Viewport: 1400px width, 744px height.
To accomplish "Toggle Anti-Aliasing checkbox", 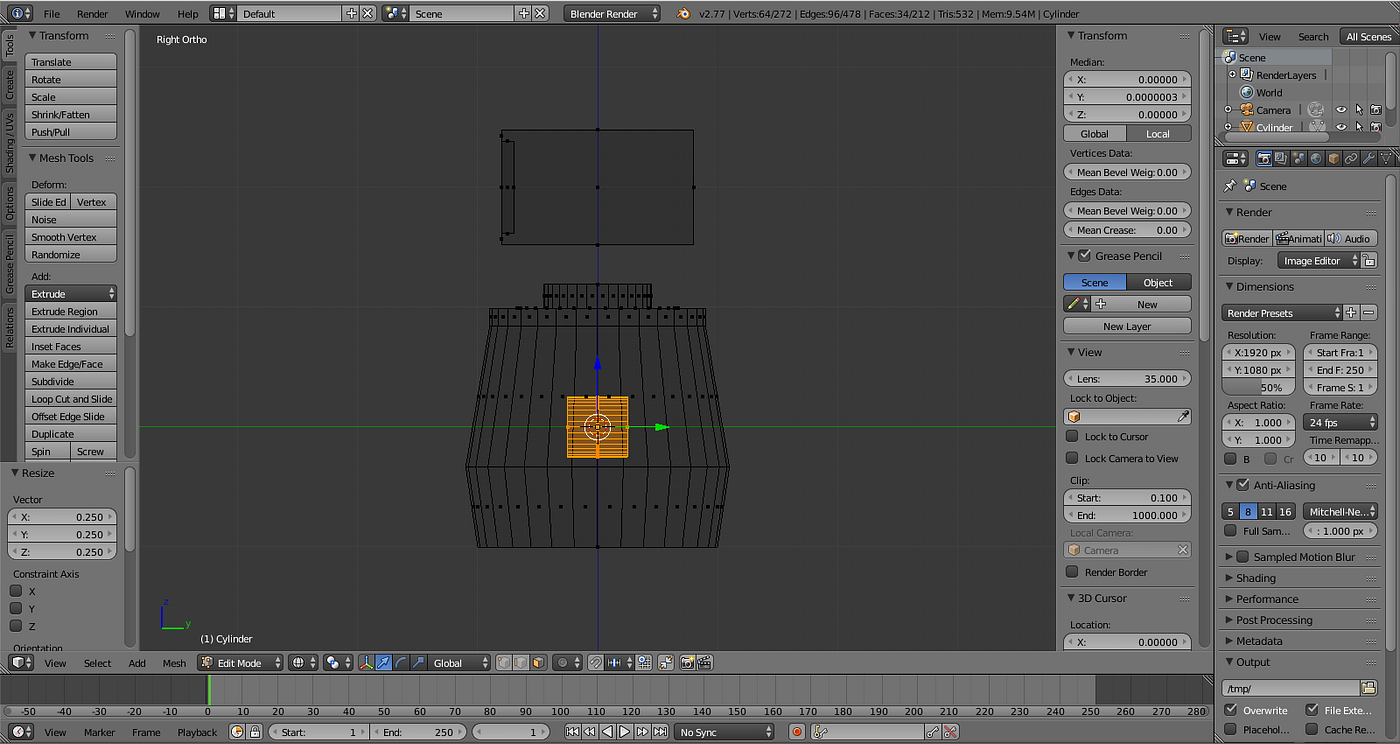I will pos(1243,485).
